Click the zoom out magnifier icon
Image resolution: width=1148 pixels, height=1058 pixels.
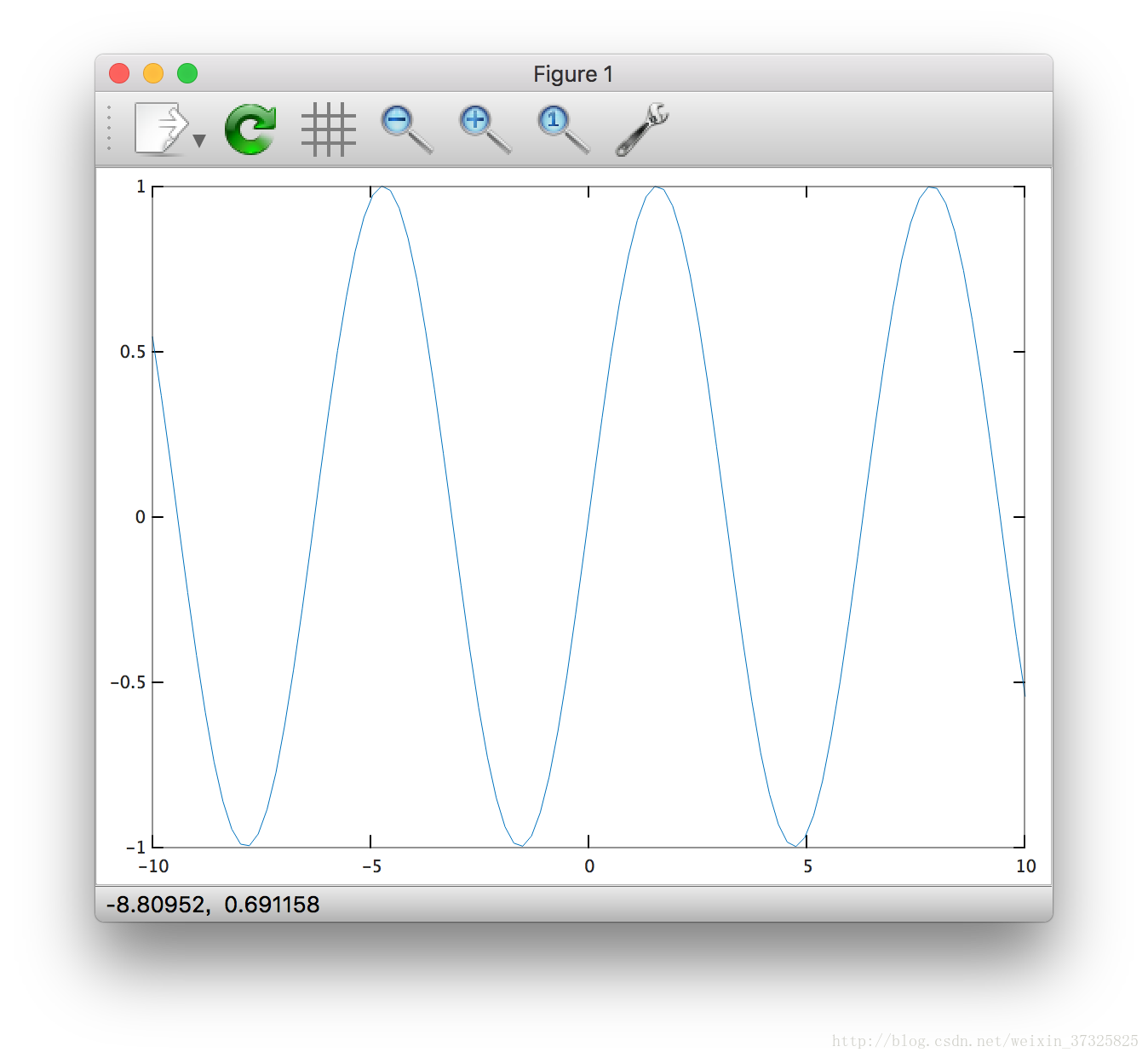[406, 129]
